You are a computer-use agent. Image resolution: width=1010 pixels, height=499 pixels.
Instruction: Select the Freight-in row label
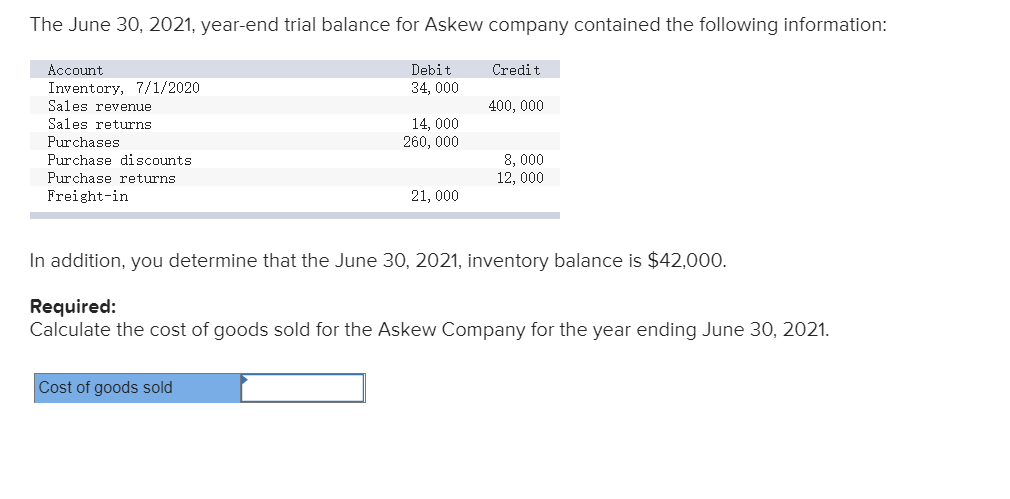[88, 196]
